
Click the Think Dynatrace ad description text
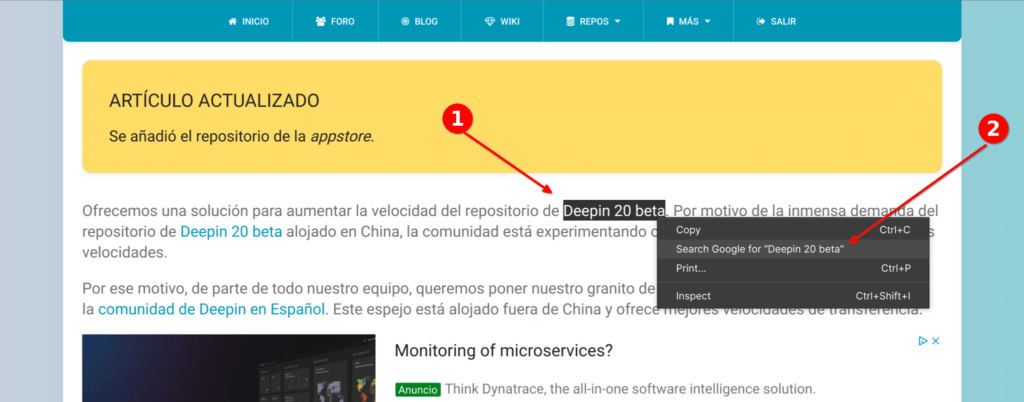pyautogui.click(x=630, y=390)
